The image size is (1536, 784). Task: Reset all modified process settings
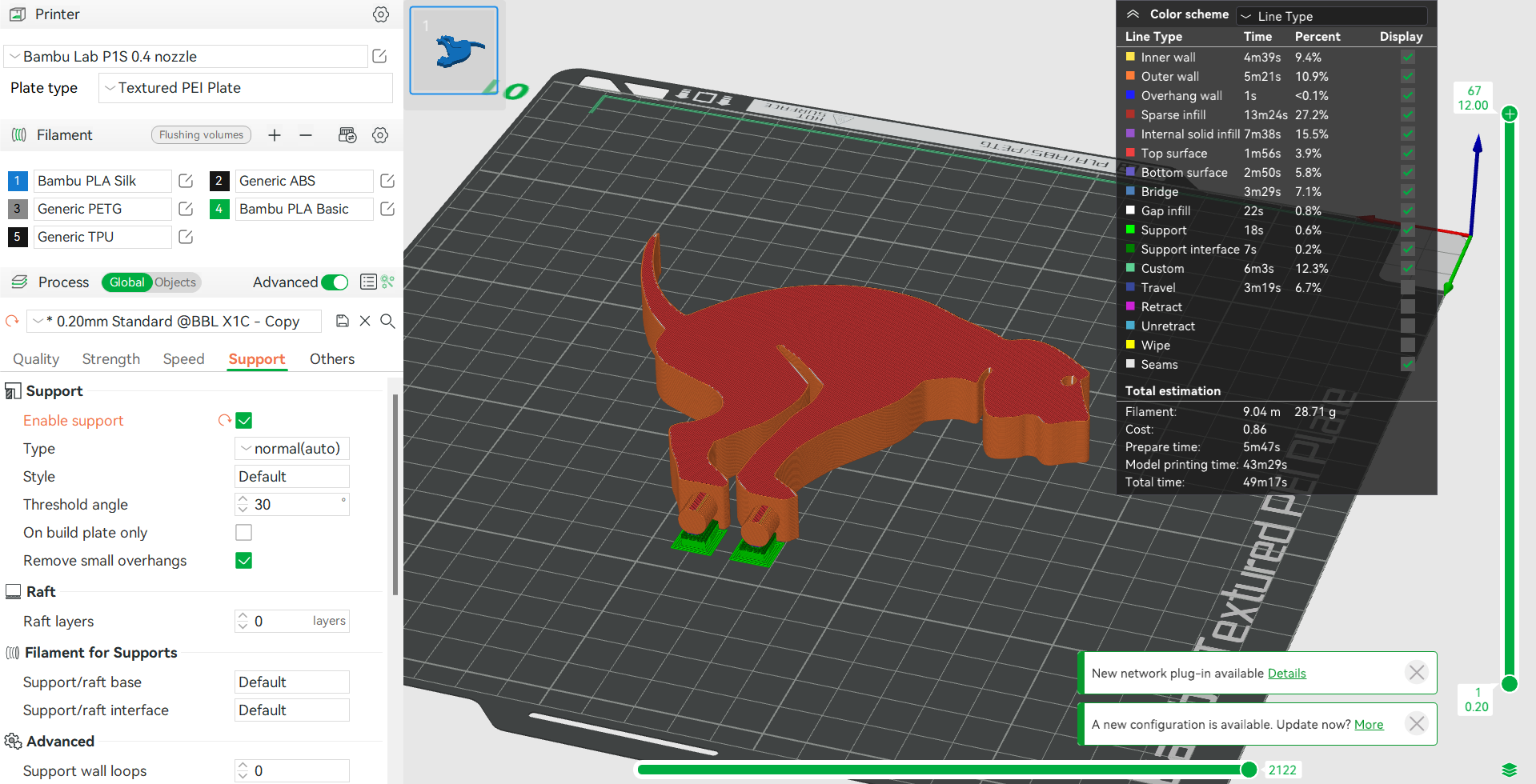pyautogui.click(x=12, y=321)
